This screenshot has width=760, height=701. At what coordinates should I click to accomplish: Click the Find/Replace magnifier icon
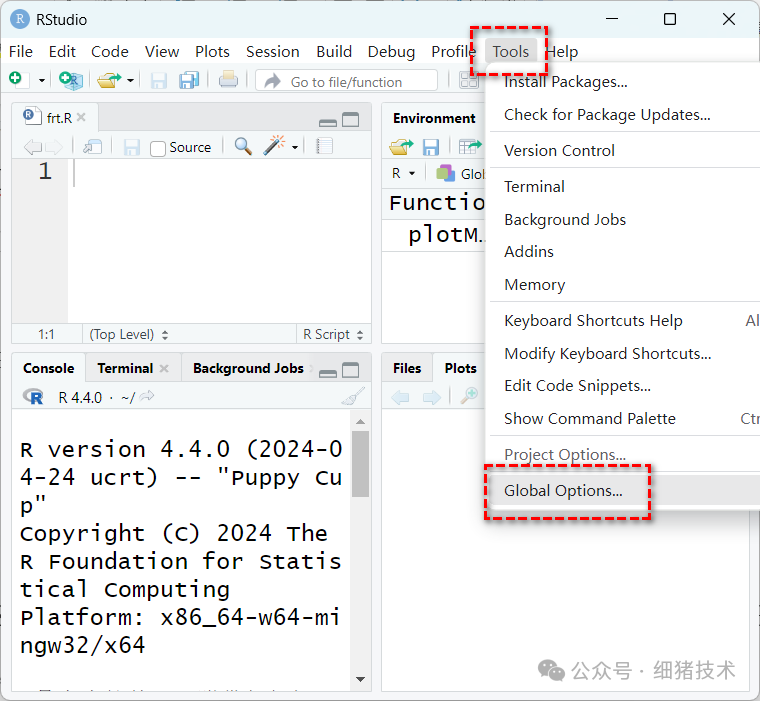pyautogui.click(x=243, y=146)
